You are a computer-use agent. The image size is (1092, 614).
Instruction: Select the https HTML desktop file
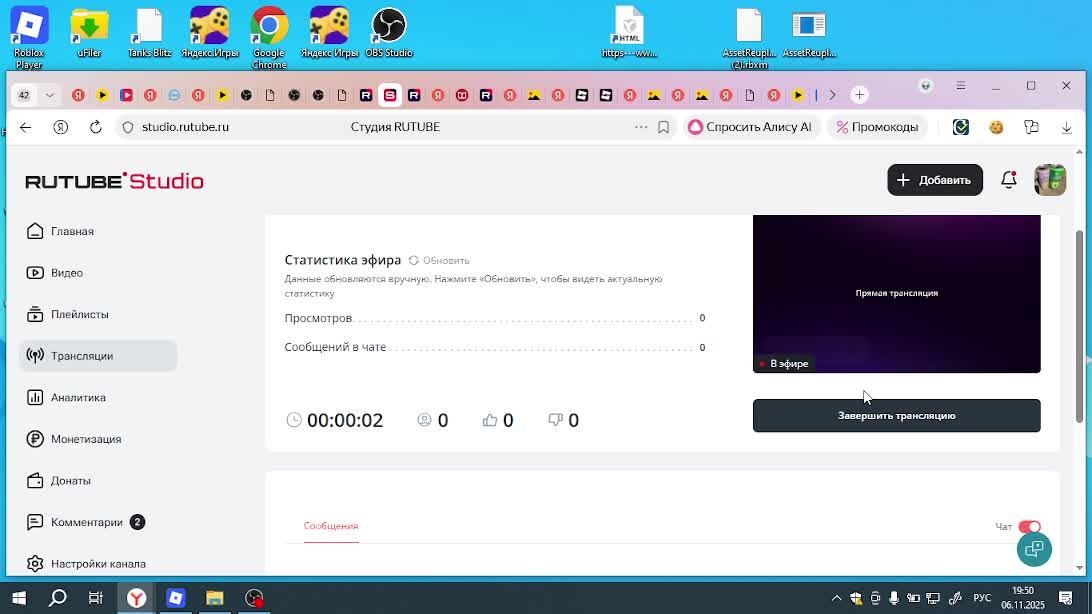tap(629, 33)
